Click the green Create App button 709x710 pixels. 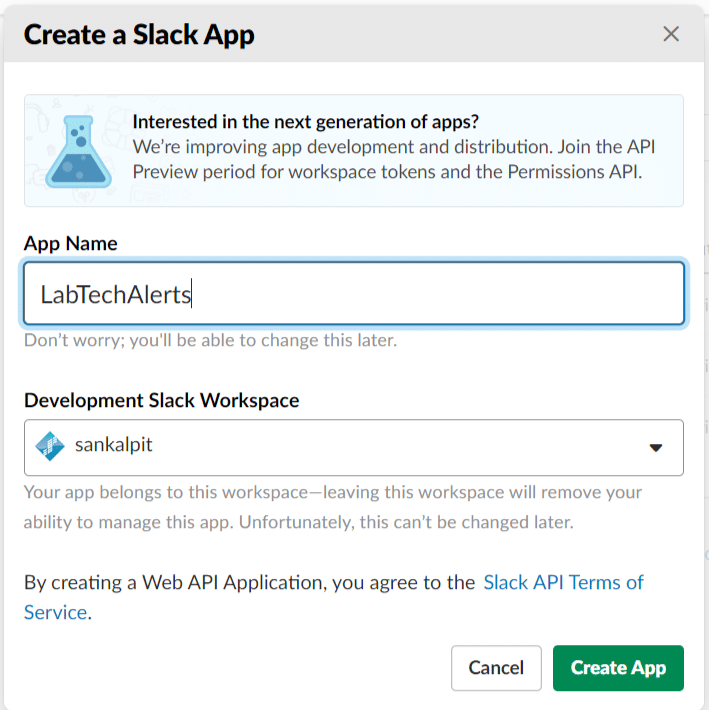click(618, 668)
